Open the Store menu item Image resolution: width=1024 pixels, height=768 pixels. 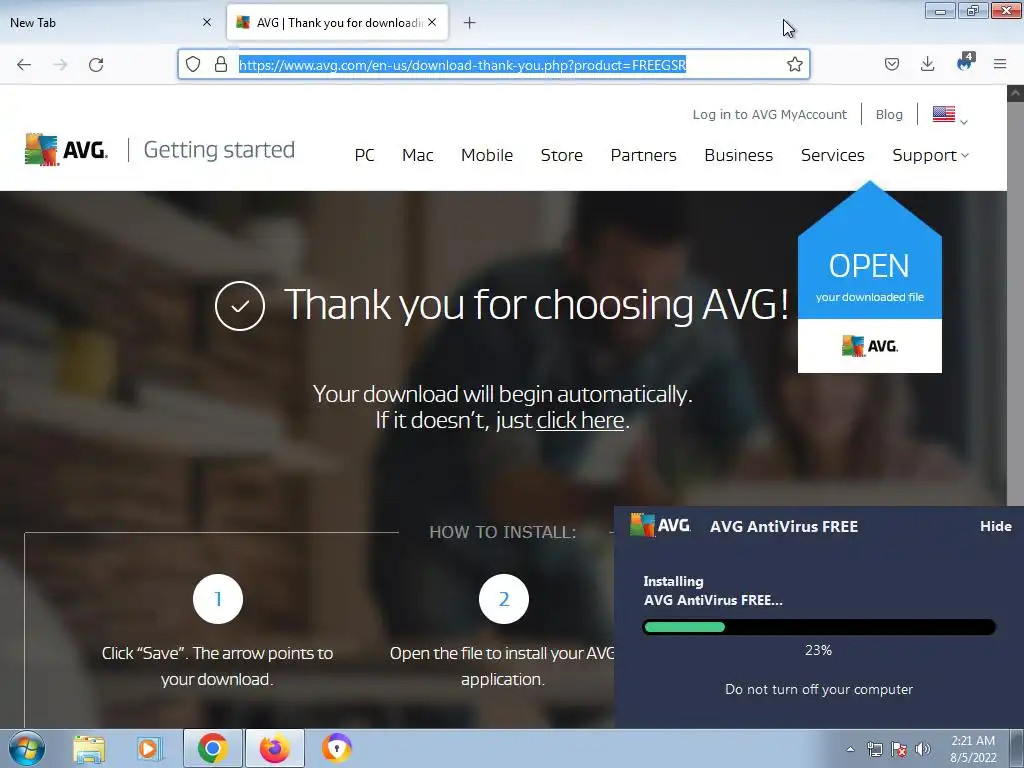562,155
